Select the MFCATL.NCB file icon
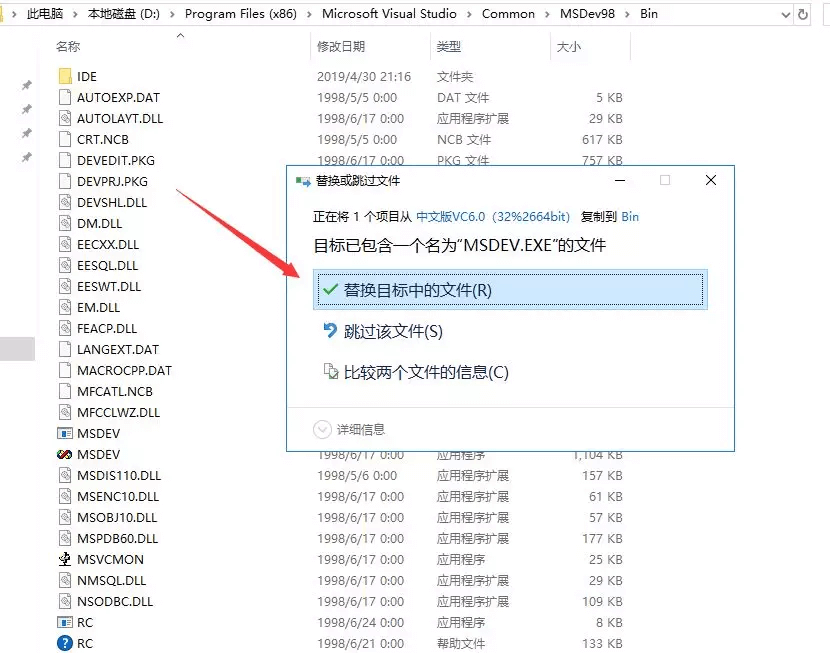Image resolution: width=830 pixels, height=653 pixels. (65, 391)
